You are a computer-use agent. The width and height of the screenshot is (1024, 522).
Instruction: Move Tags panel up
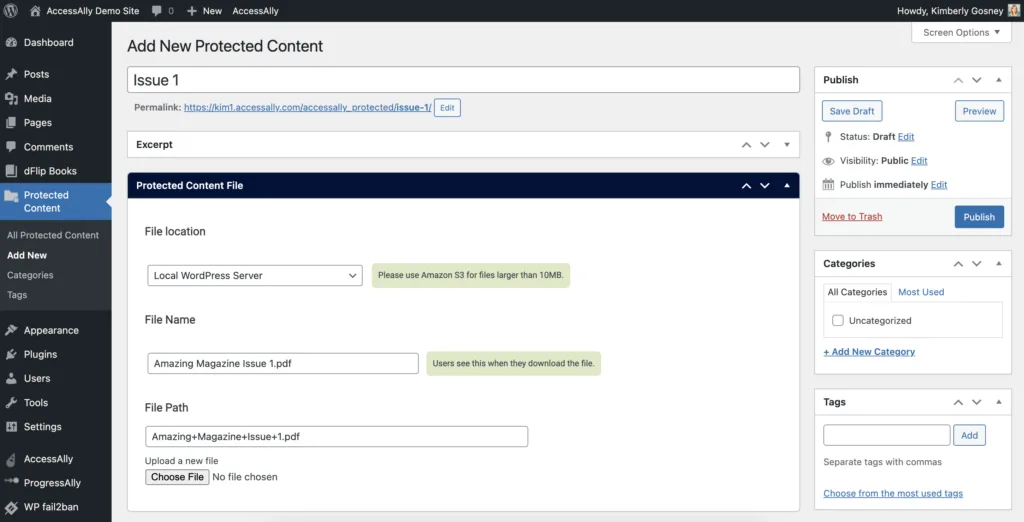[x=958, y=402]
